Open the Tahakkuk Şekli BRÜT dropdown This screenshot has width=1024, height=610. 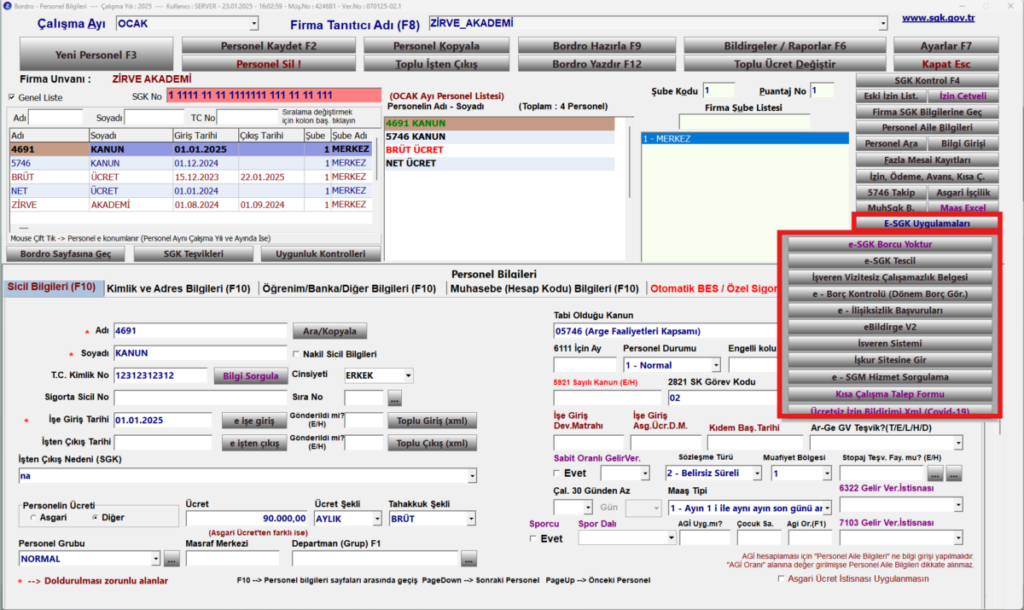(471, 519)
